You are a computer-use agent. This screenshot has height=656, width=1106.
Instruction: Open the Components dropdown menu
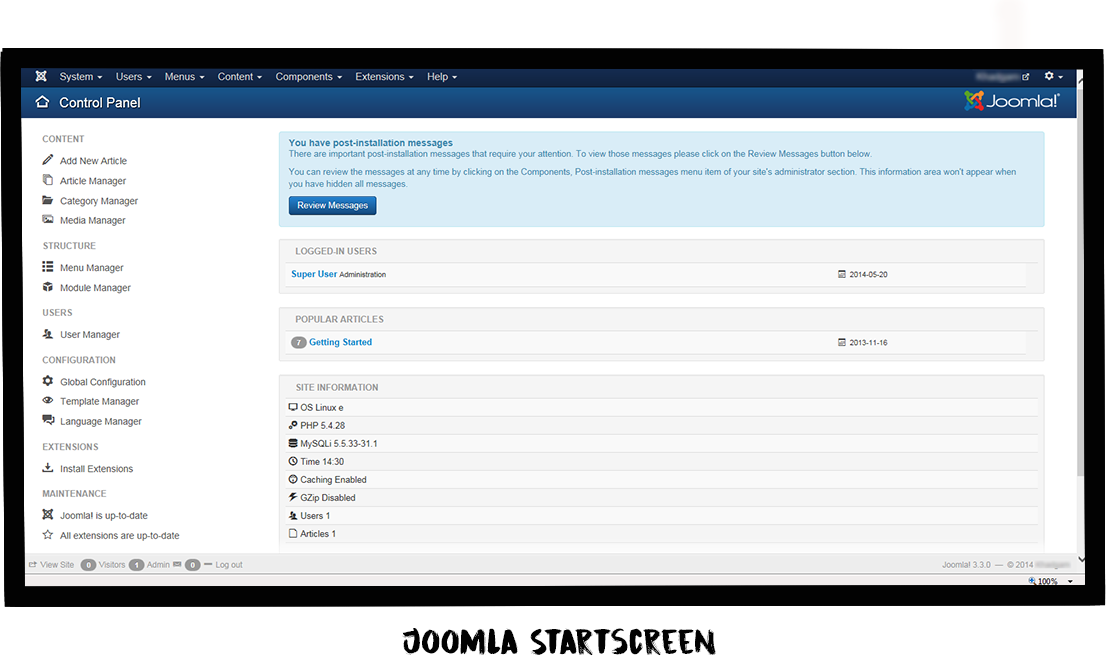(308, 76)
